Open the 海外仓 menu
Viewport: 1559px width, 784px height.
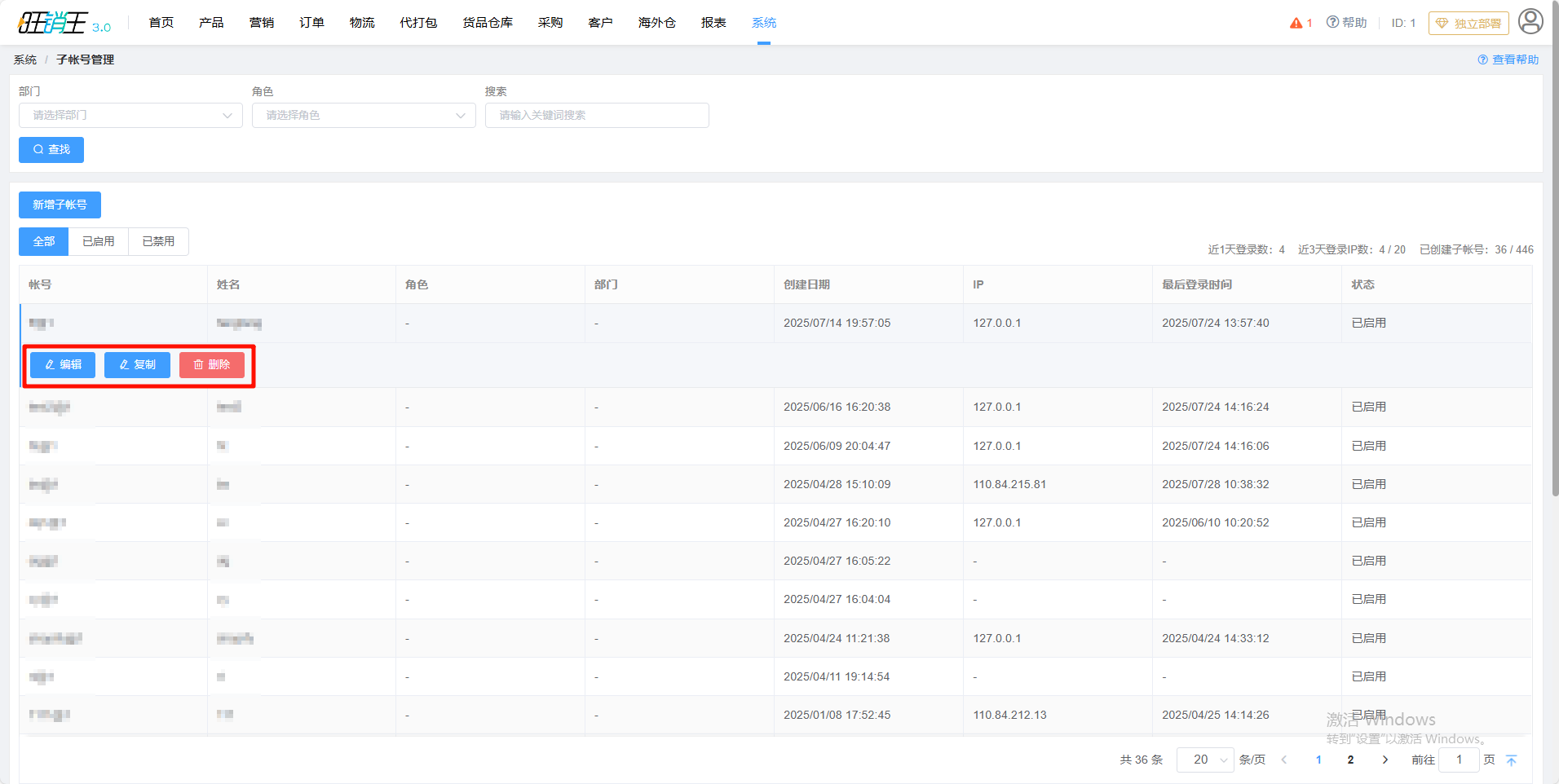657,23
